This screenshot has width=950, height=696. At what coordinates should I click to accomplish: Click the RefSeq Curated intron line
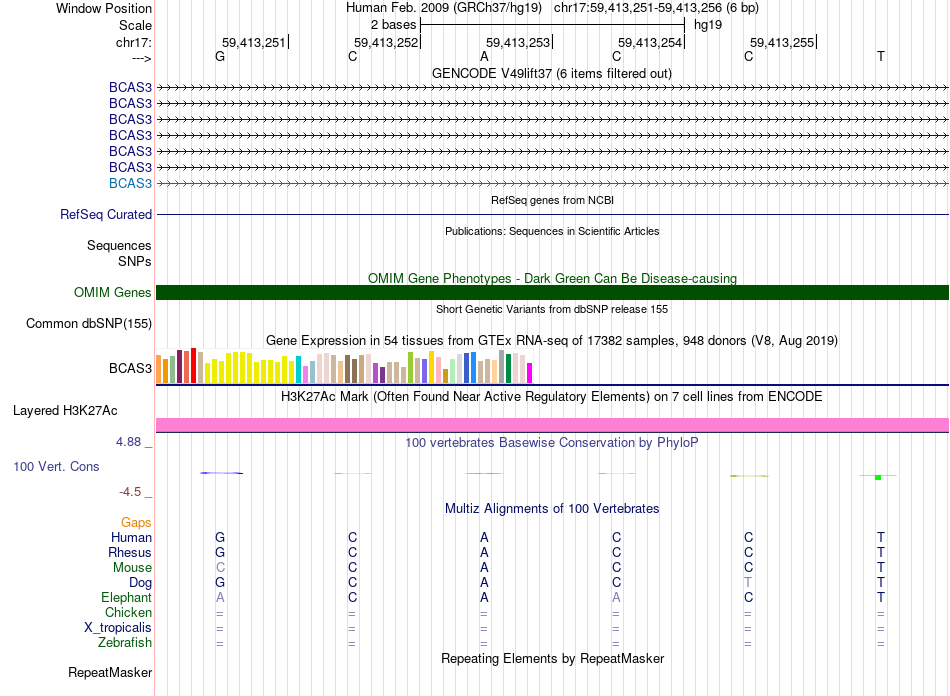552,214
